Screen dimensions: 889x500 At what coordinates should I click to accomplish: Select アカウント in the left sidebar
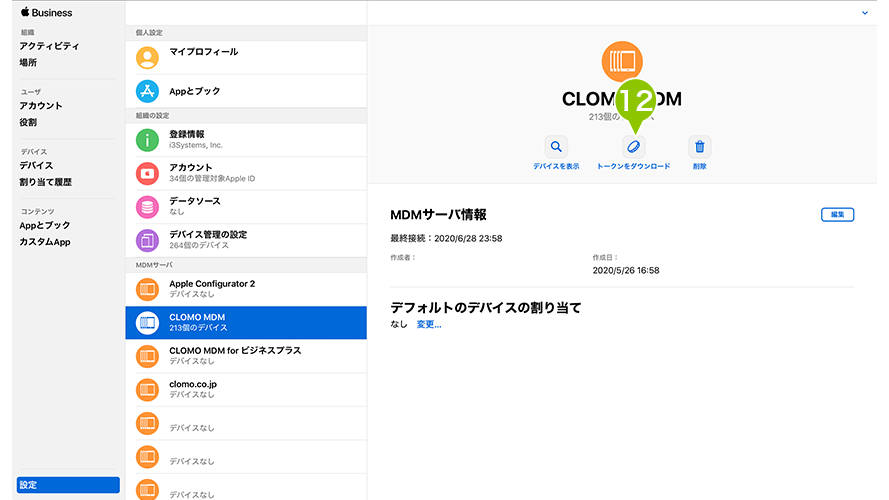(x=41, y=105)
